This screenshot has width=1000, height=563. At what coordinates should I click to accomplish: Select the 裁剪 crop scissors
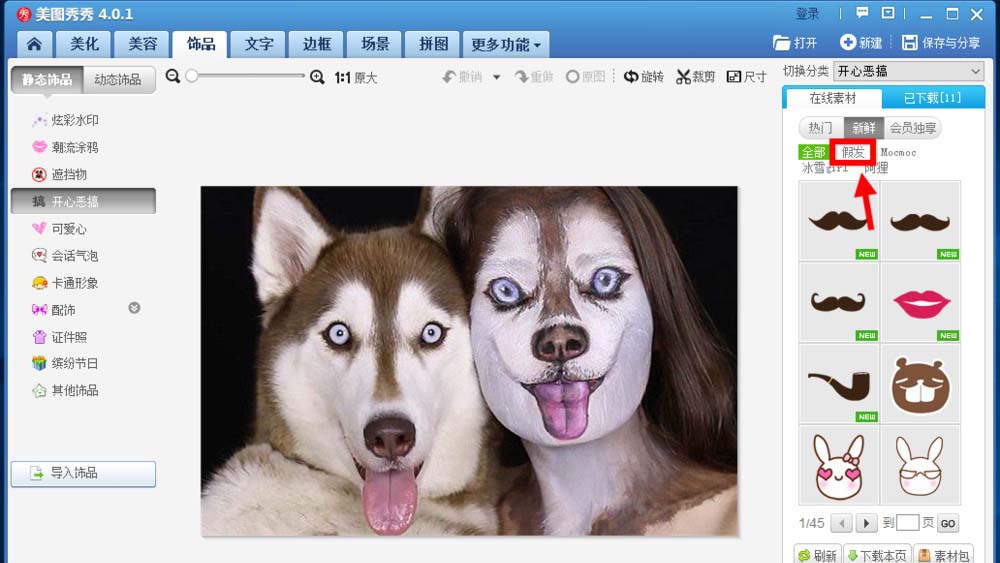coord(695,77)
